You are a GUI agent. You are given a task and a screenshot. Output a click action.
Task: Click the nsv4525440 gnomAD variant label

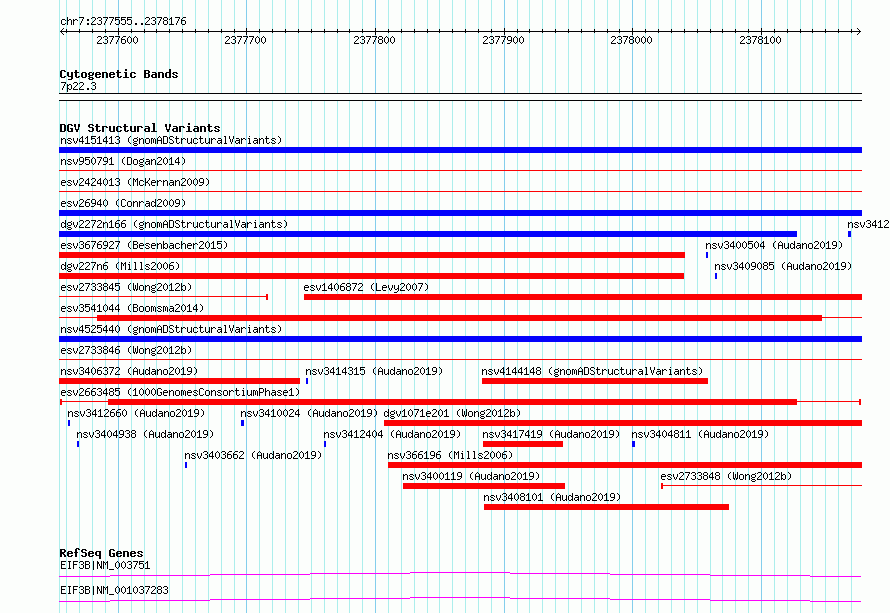click(x=171, y=329)
